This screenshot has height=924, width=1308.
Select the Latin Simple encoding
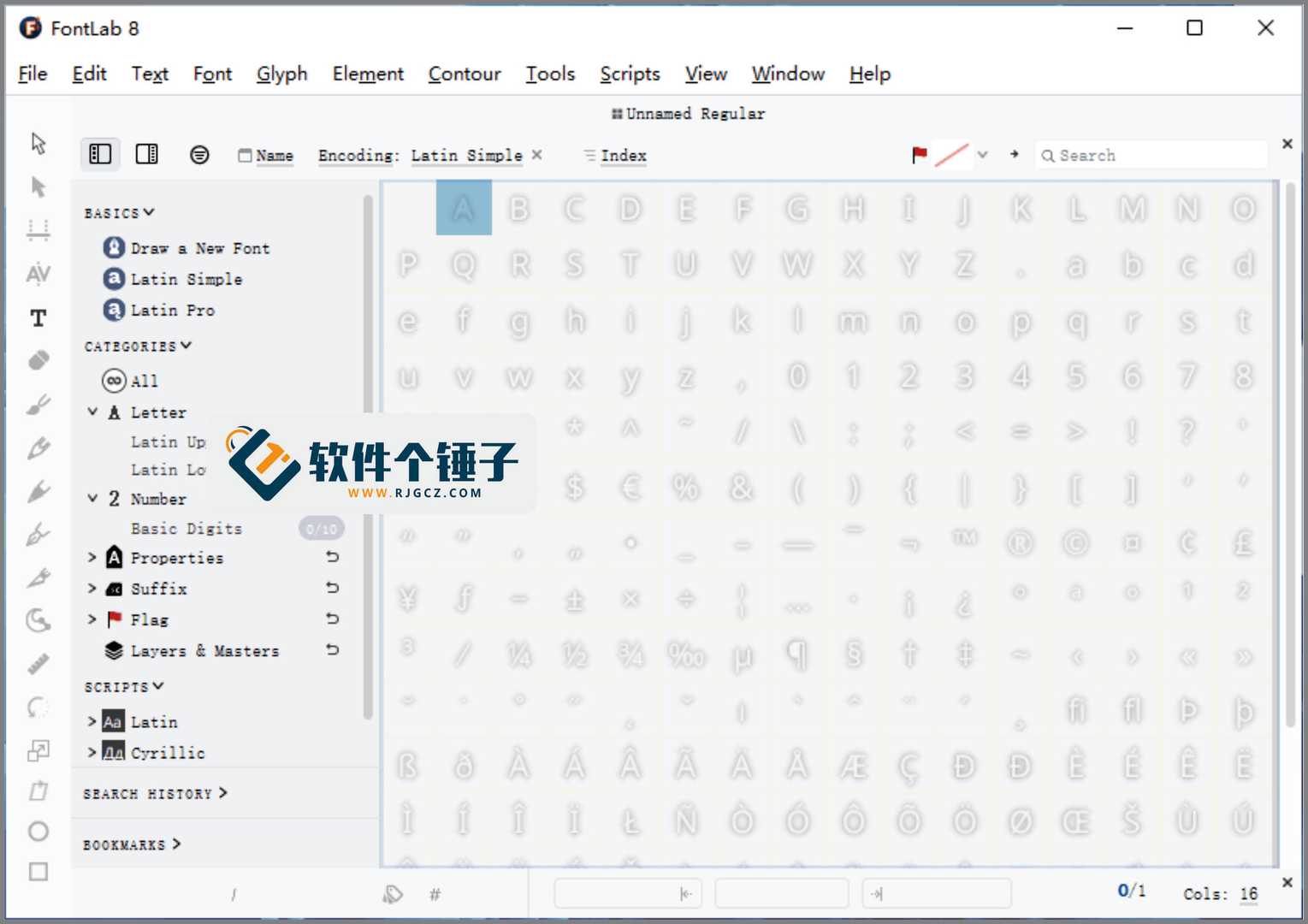pyautogui.click(x=173, y=279)
